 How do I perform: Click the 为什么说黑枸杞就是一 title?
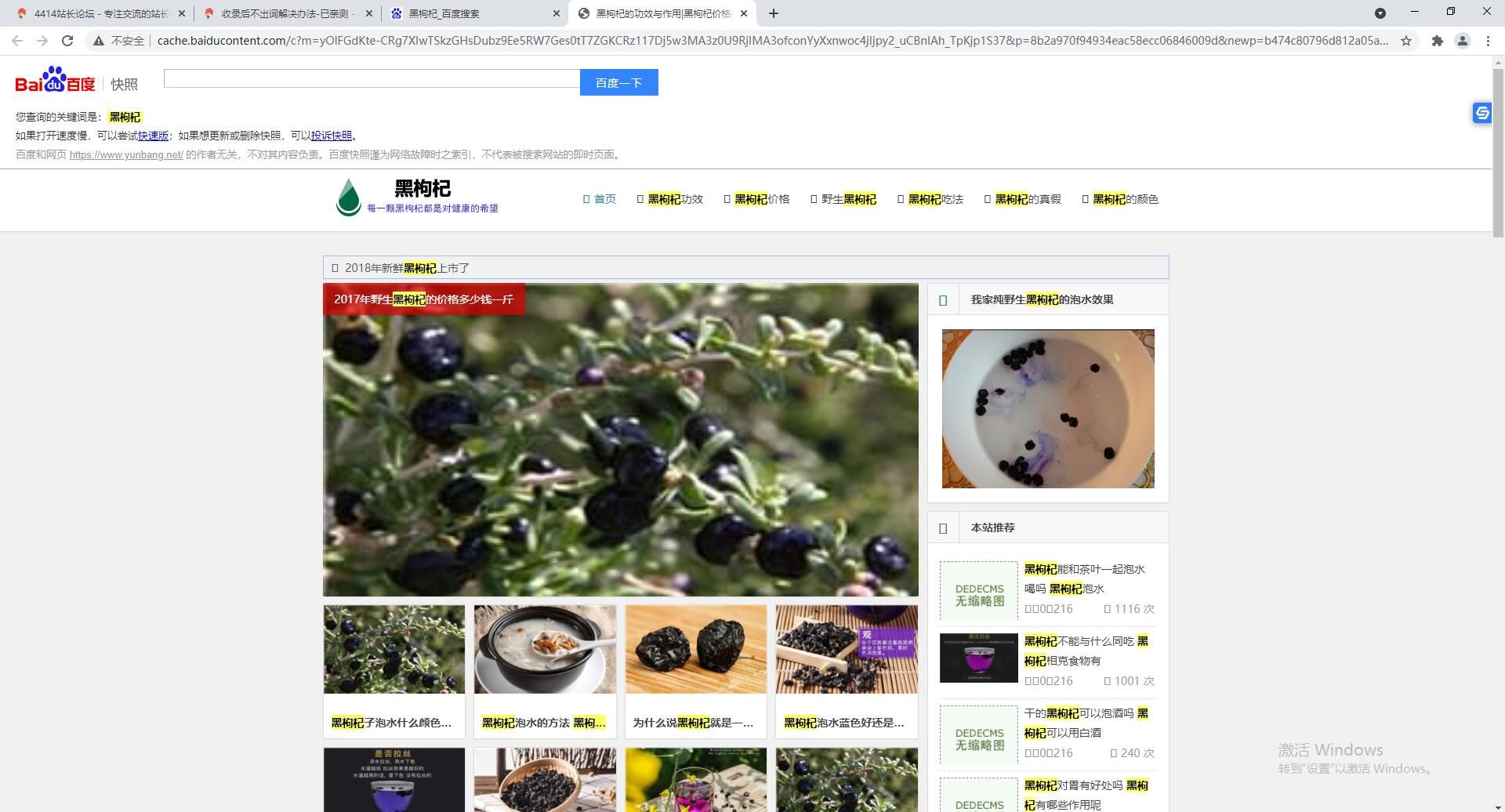pos(693,723)
